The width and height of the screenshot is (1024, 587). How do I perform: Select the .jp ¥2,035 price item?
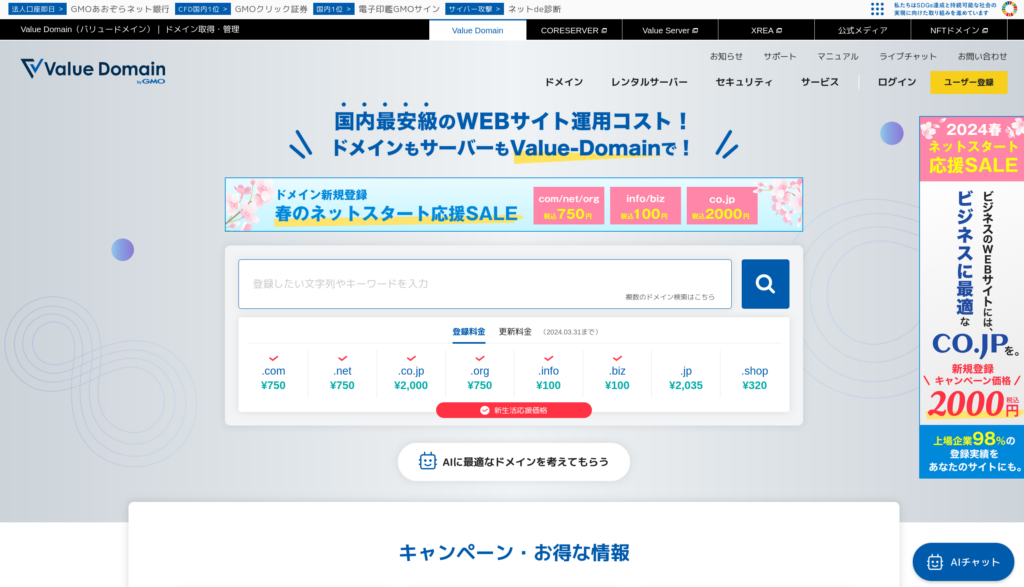click(x=686, y=374)
